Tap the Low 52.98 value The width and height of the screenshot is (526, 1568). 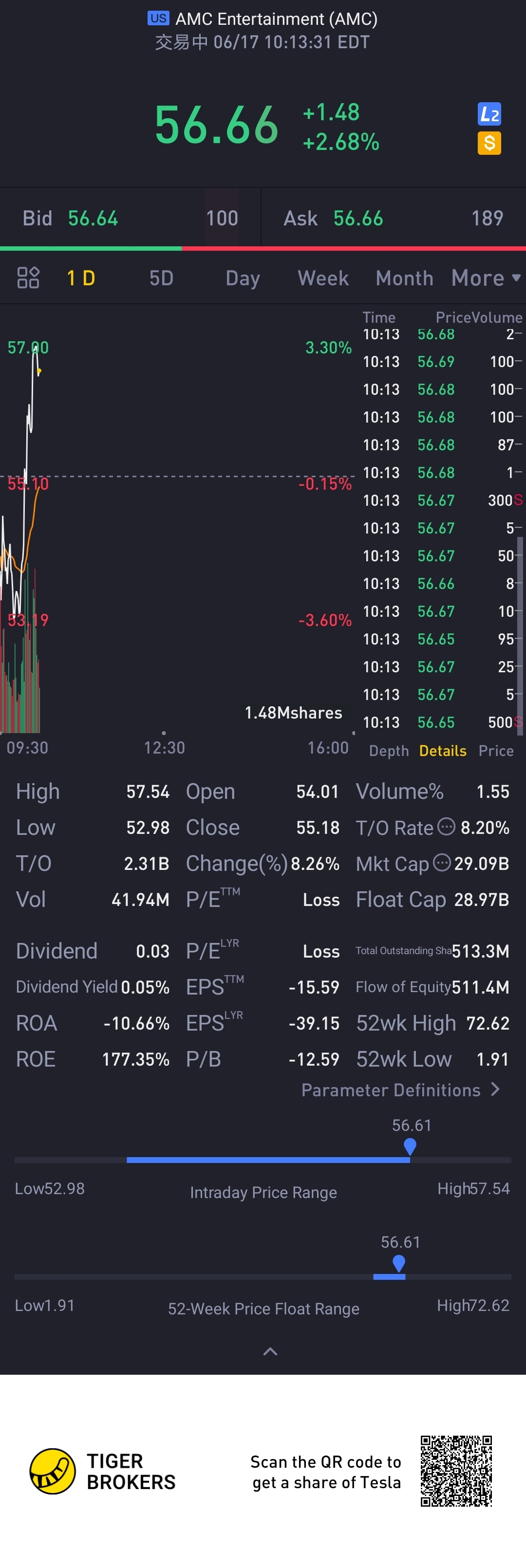click(148, 827)
